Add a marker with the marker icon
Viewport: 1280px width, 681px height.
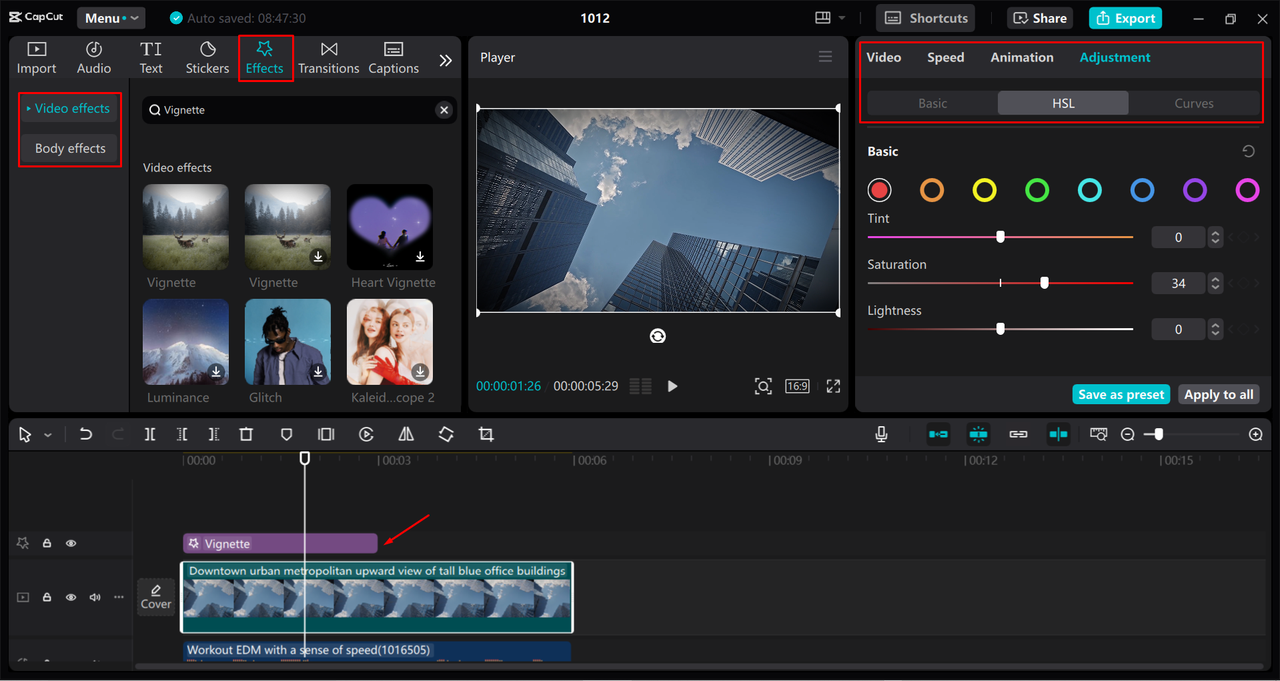click(286, 434)
